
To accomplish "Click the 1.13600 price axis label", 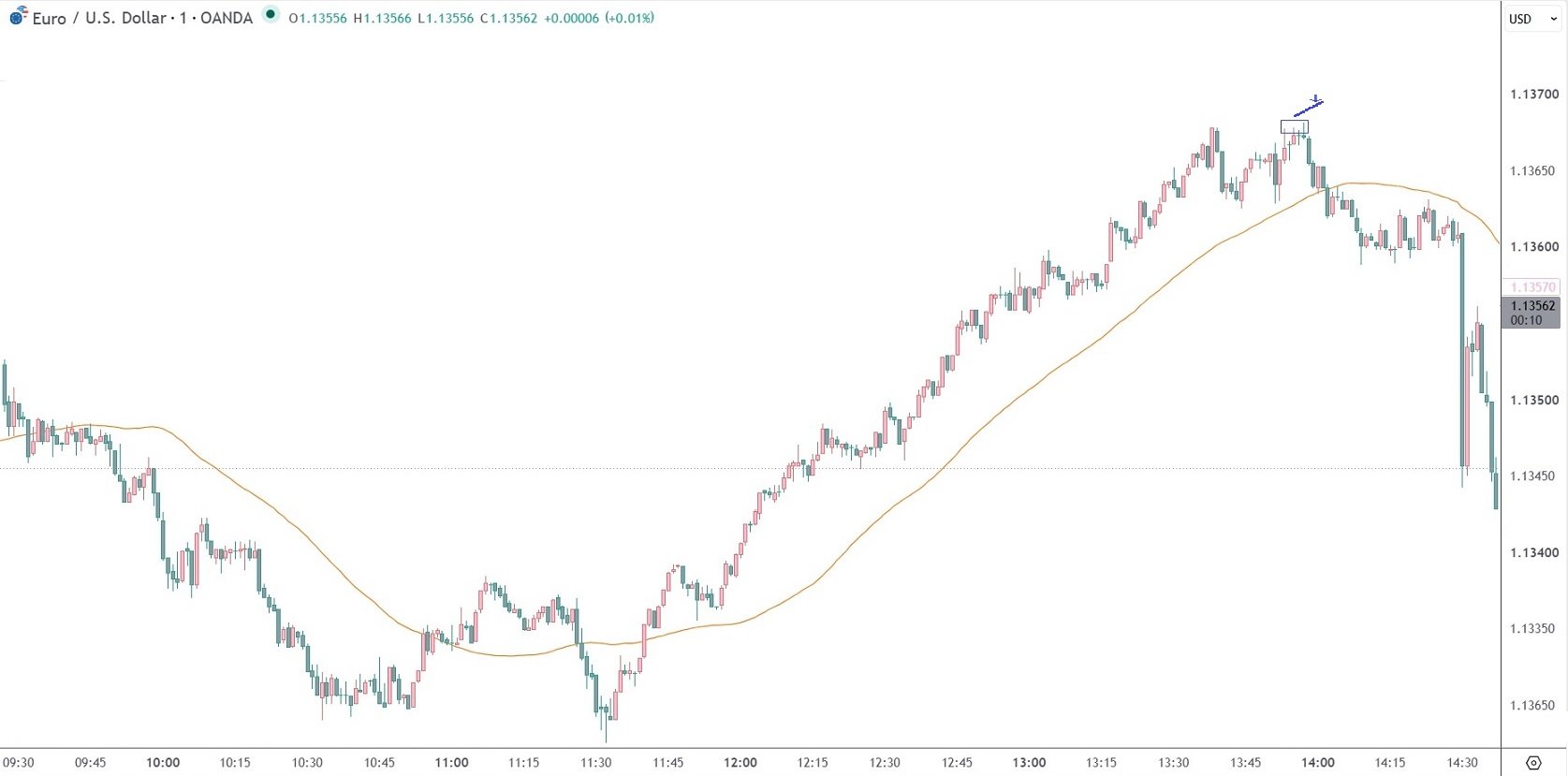I will [x=1534, y=247].
